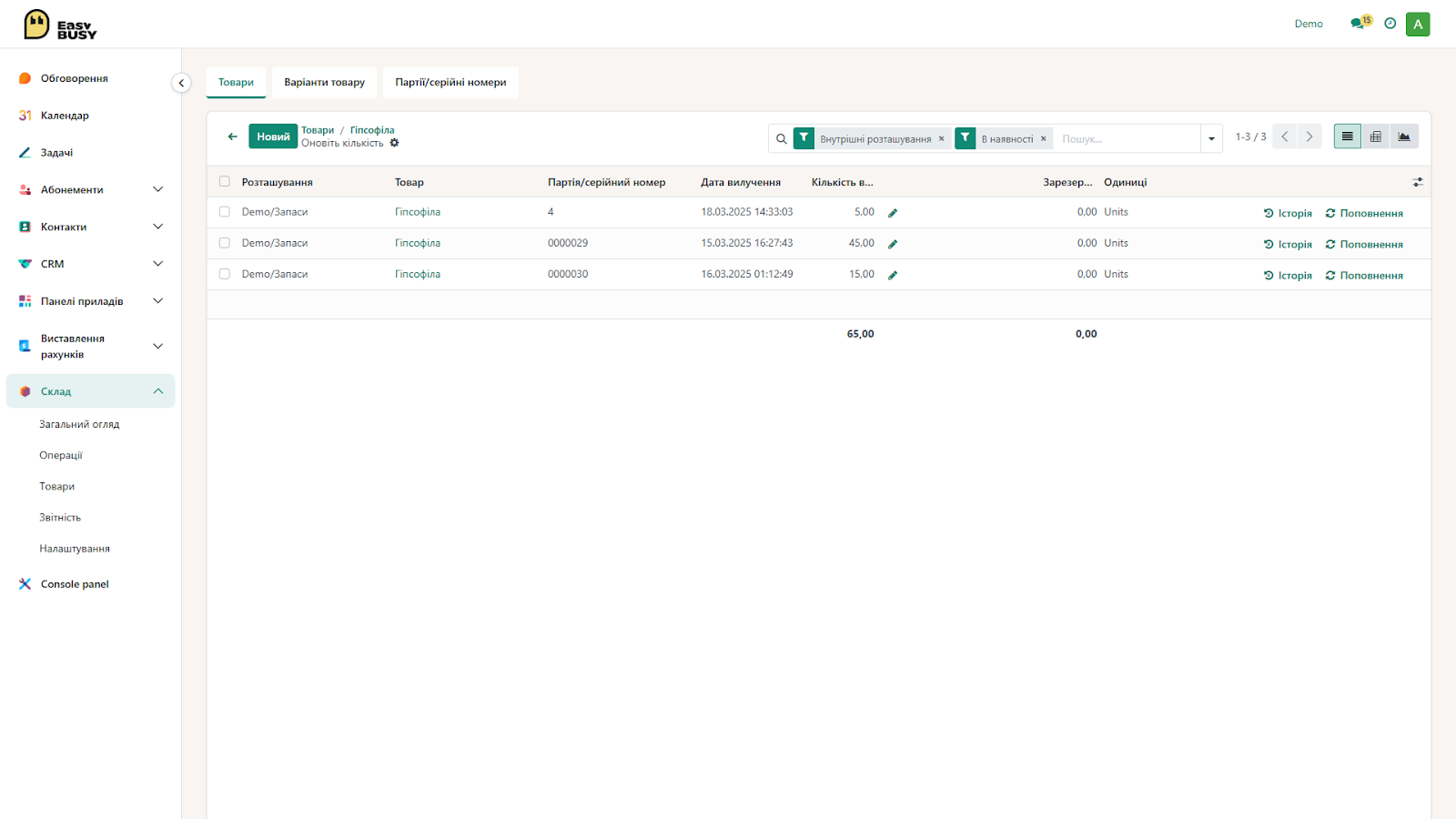Click the back arrow beside Новий button
The image size is (1456, 819).
(x=232, y=136)
